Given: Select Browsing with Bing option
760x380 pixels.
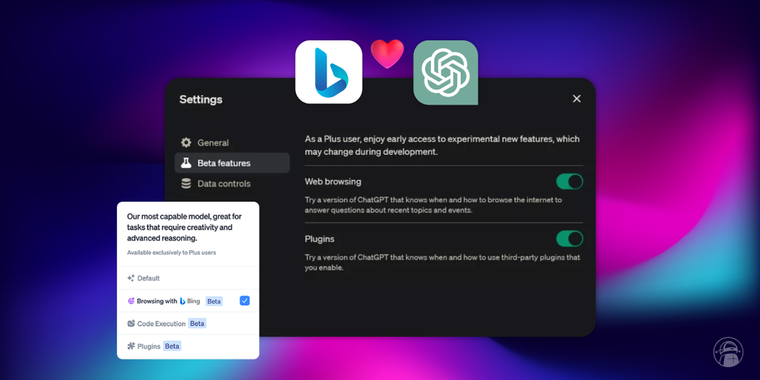Looking at the screenshot, I should click(x=188, y=301).
